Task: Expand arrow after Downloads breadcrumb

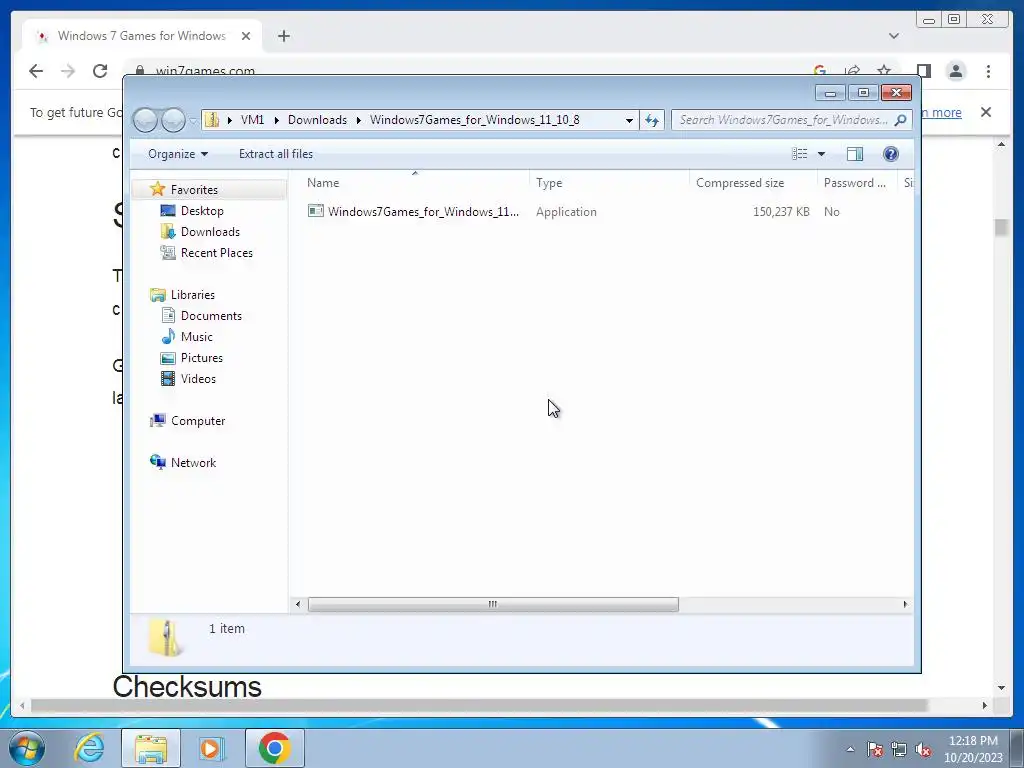Action: [359, 120]
